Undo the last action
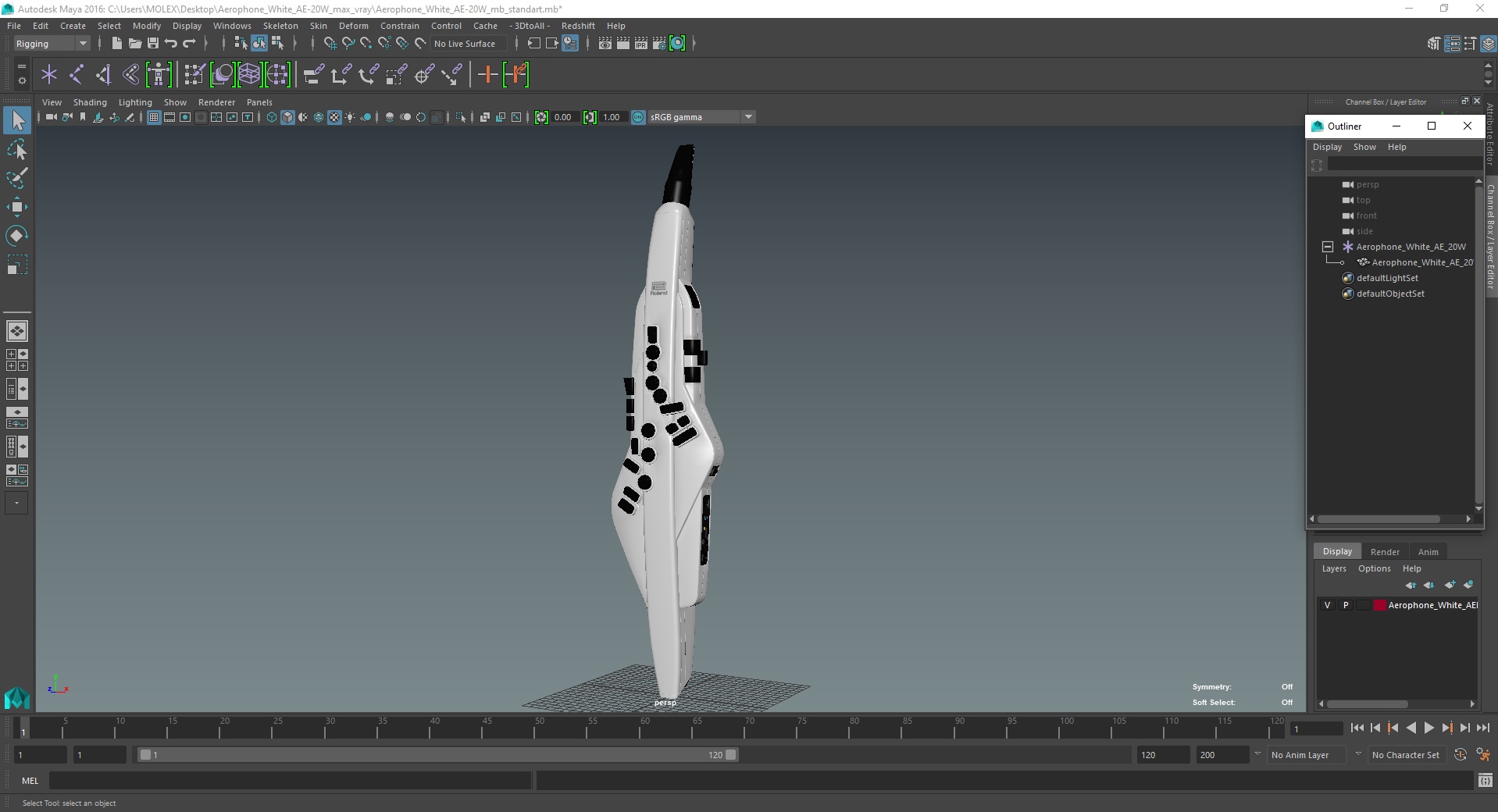The width and height of the screenshot is (1498, 812). (171, 44)
